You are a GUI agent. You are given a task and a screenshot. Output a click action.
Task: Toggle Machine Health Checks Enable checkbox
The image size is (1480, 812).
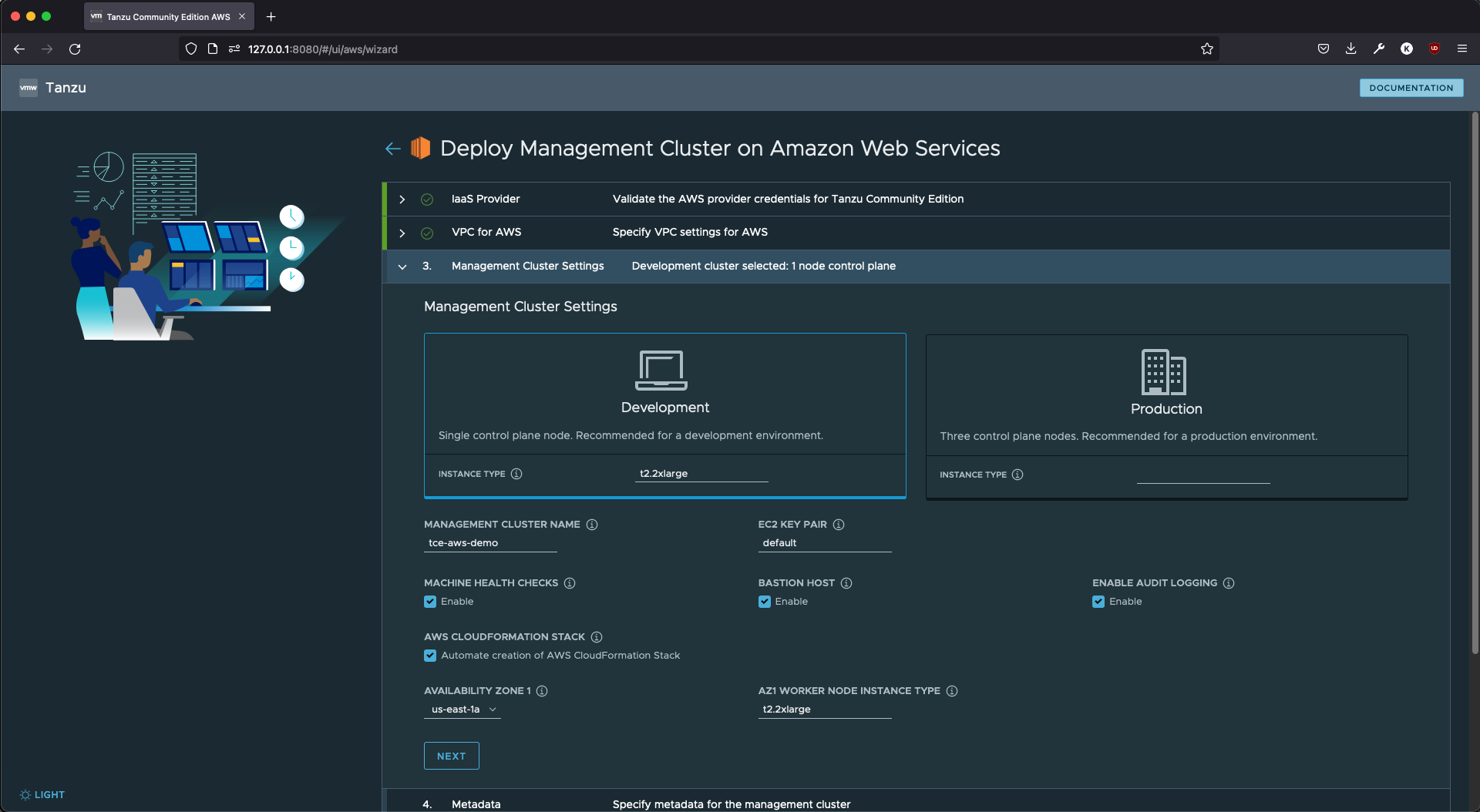click(430, 602)
